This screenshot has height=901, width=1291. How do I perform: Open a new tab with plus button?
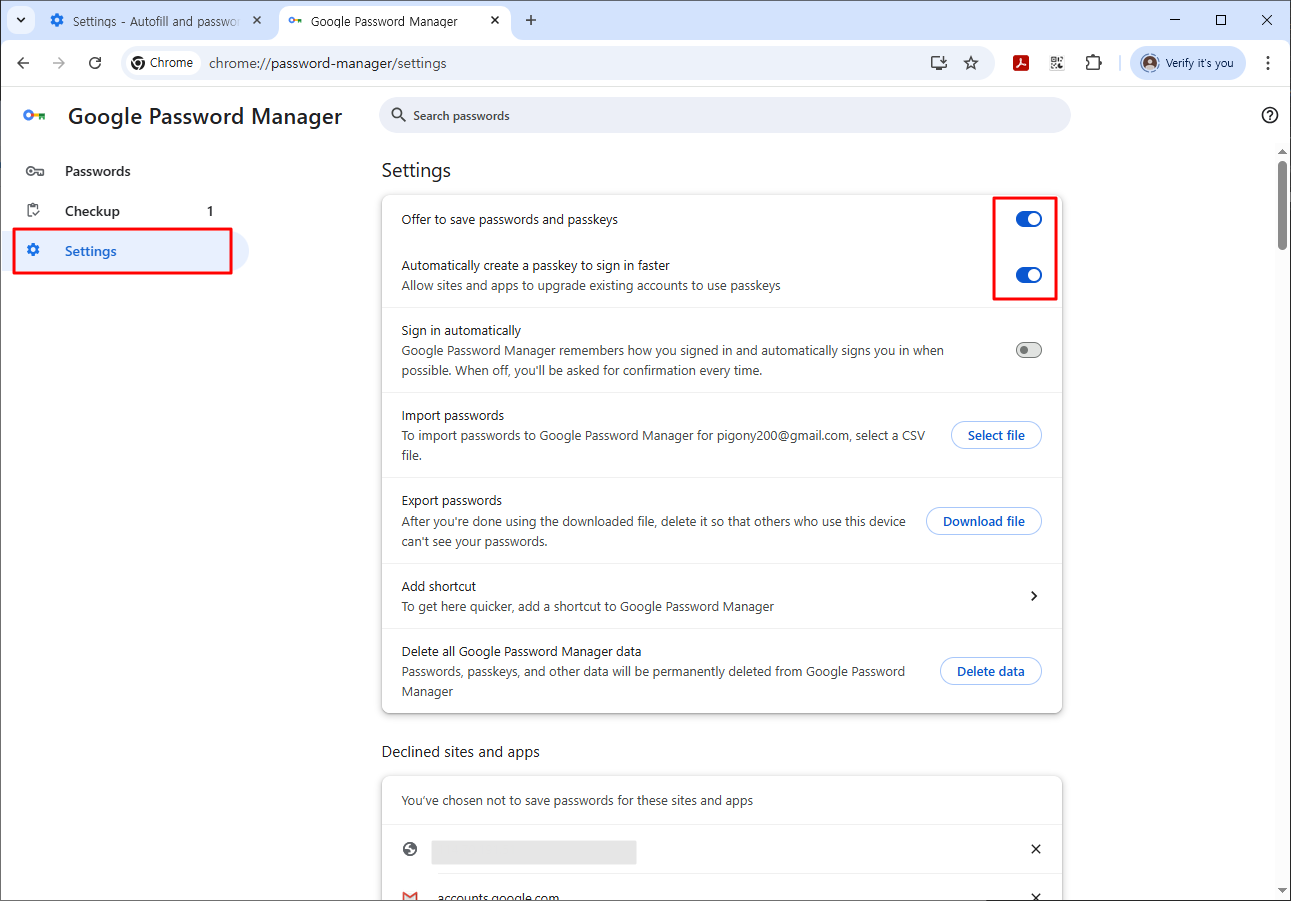531,20
